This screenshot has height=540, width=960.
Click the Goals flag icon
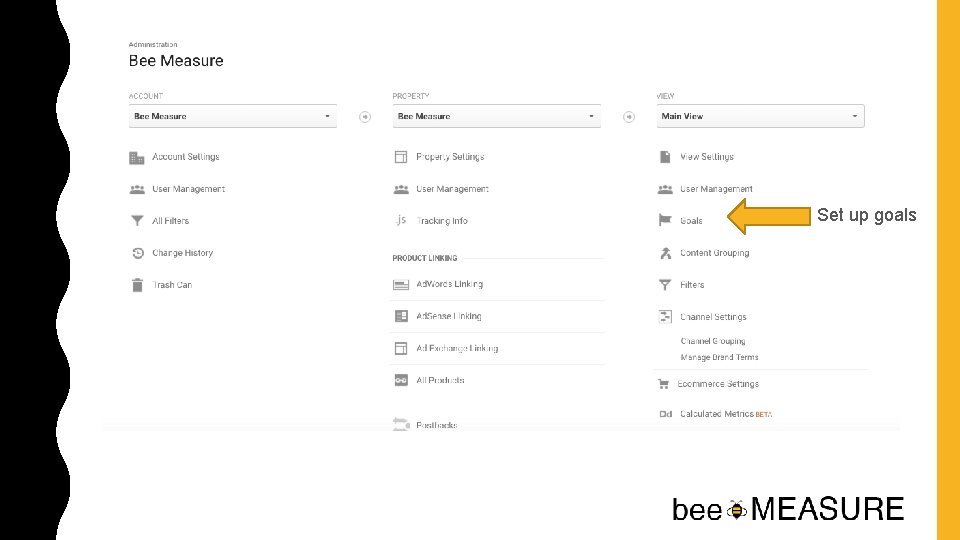(665, 221)
